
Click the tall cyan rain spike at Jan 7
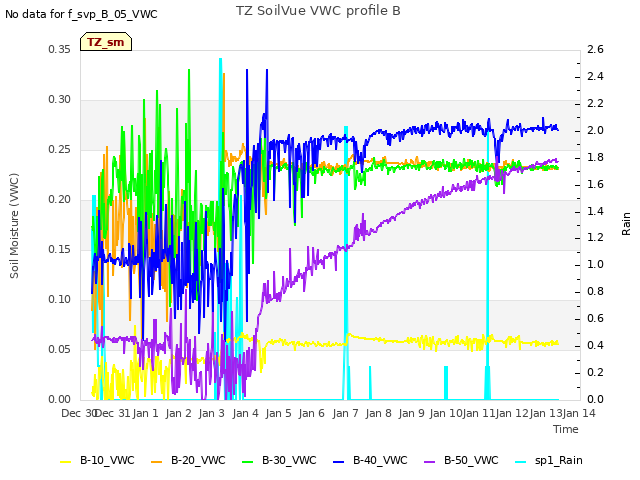click(x=346, y=261)
